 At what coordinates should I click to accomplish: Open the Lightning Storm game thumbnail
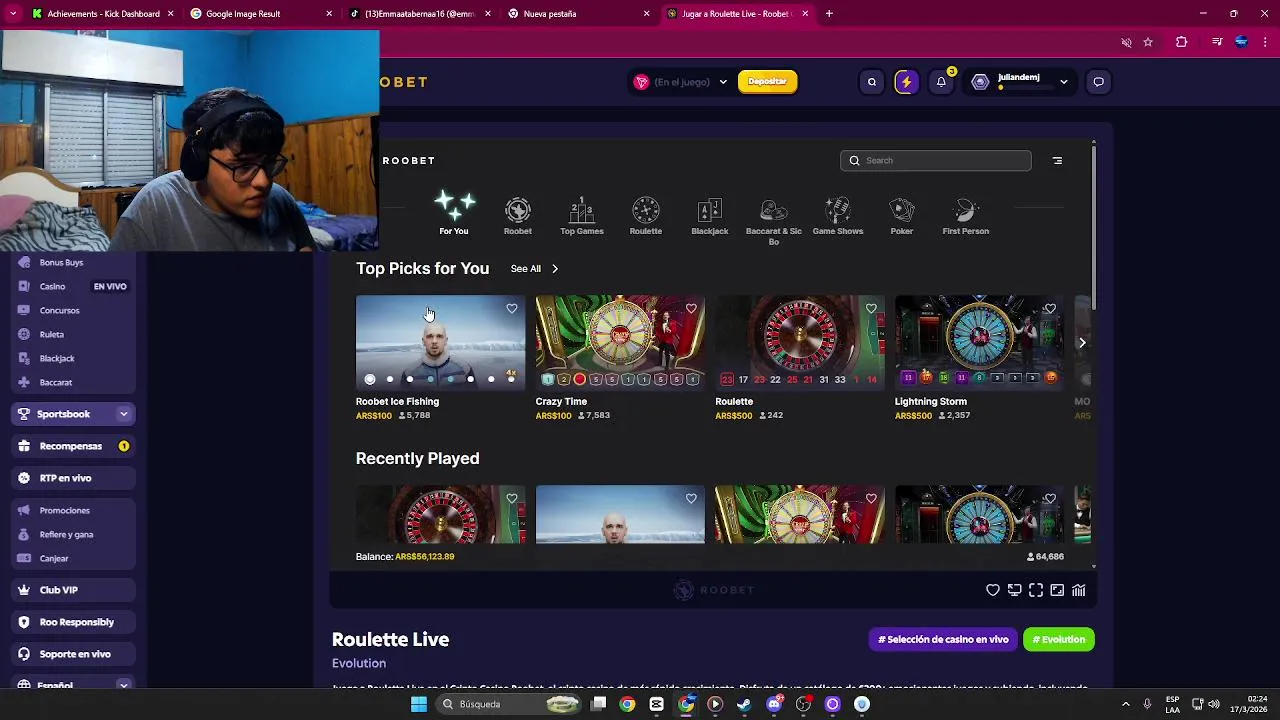[x=979, y=342]
